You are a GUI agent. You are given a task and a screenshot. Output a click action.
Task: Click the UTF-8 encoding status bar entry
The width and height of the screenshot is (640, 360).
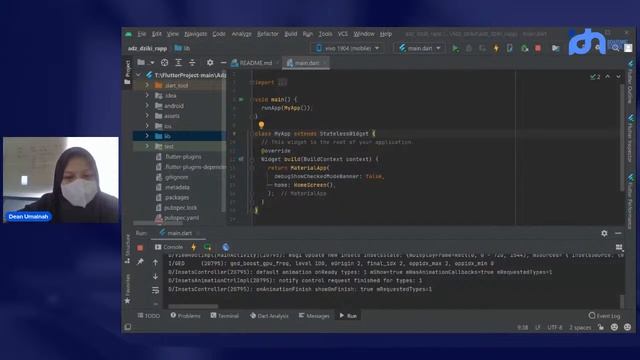(555, 327)
